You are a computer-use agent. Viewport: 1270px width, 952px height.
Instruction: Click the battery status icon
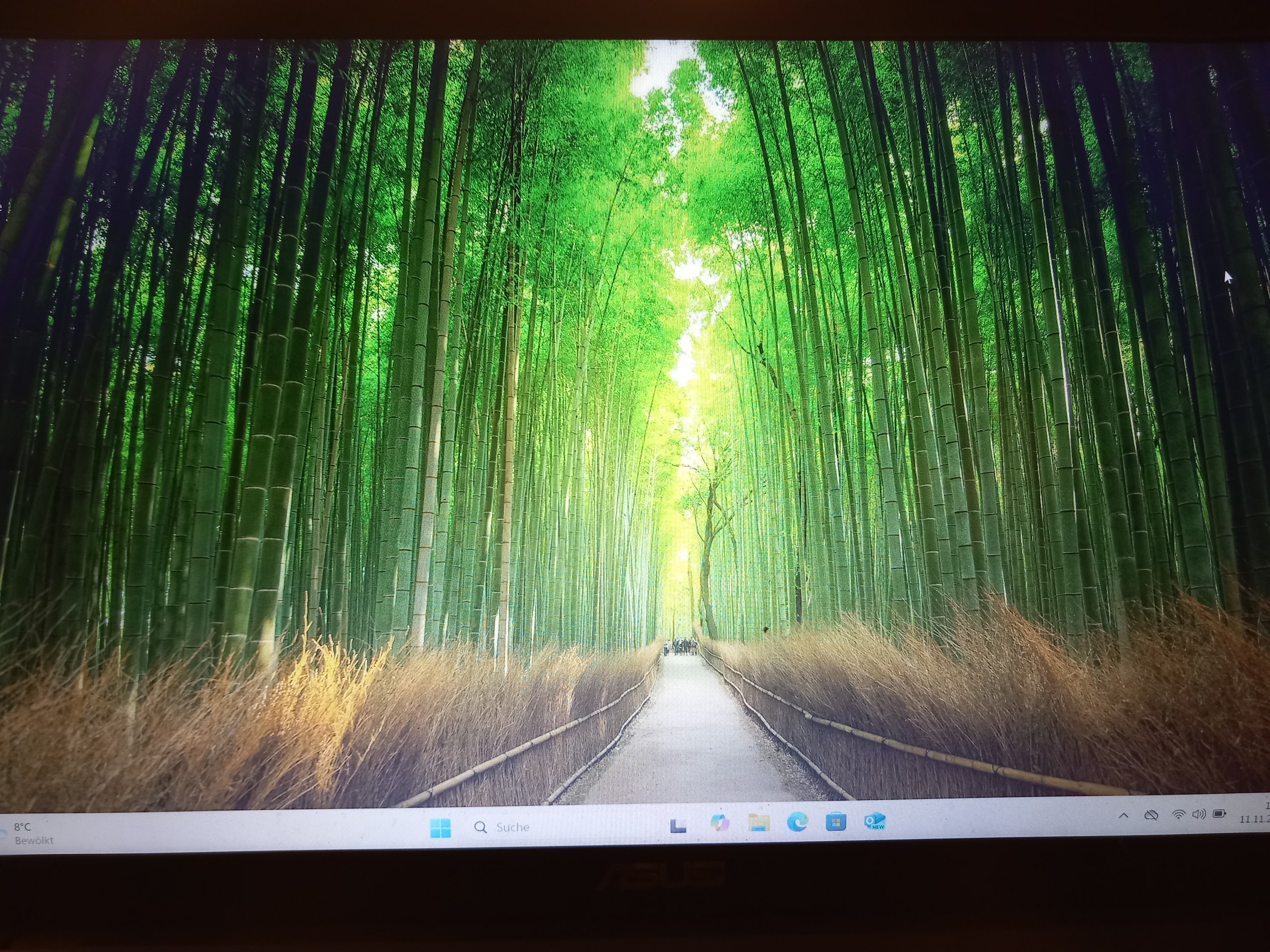point(1219,814)
